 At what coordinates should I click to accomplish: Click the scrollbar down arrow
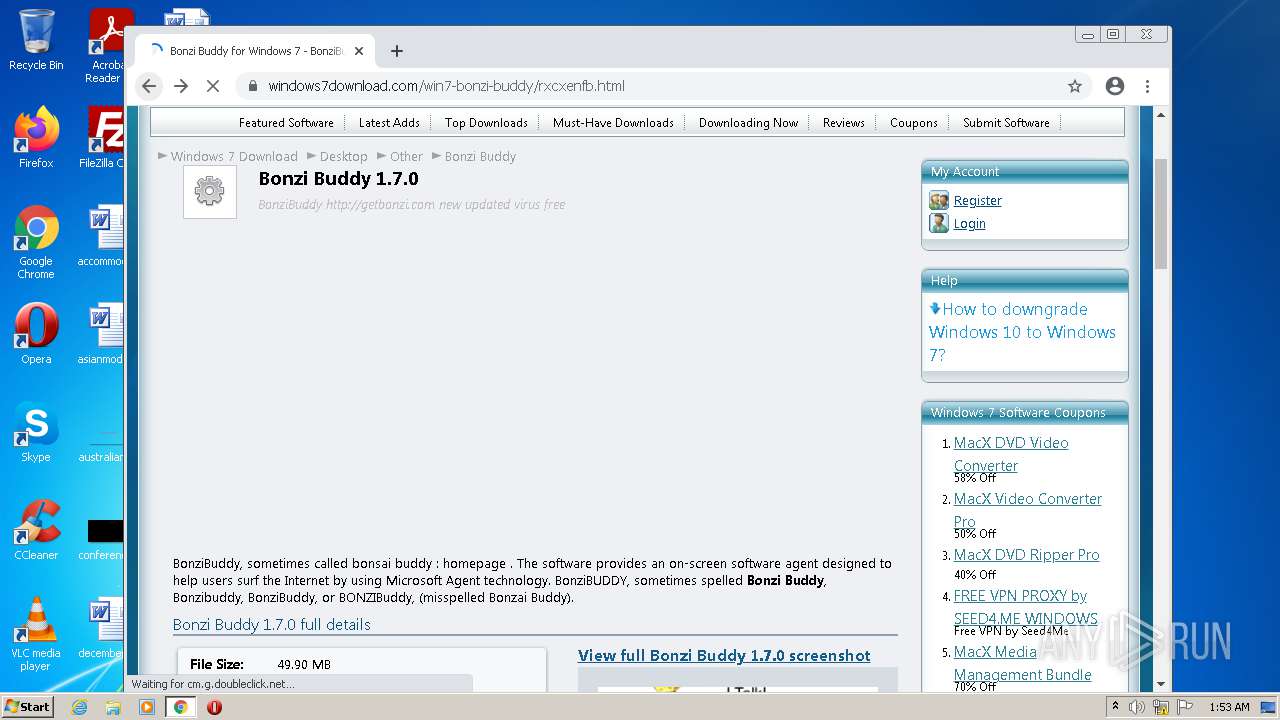(1161, 684)
